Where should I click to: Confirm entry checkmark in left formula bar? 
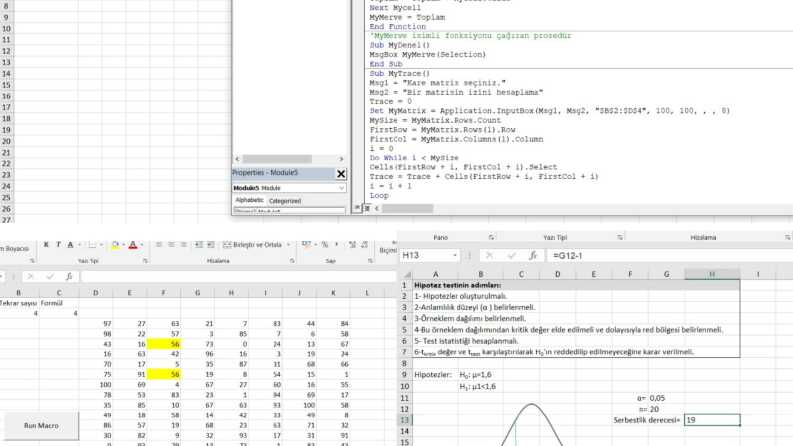tap(50, 277)
